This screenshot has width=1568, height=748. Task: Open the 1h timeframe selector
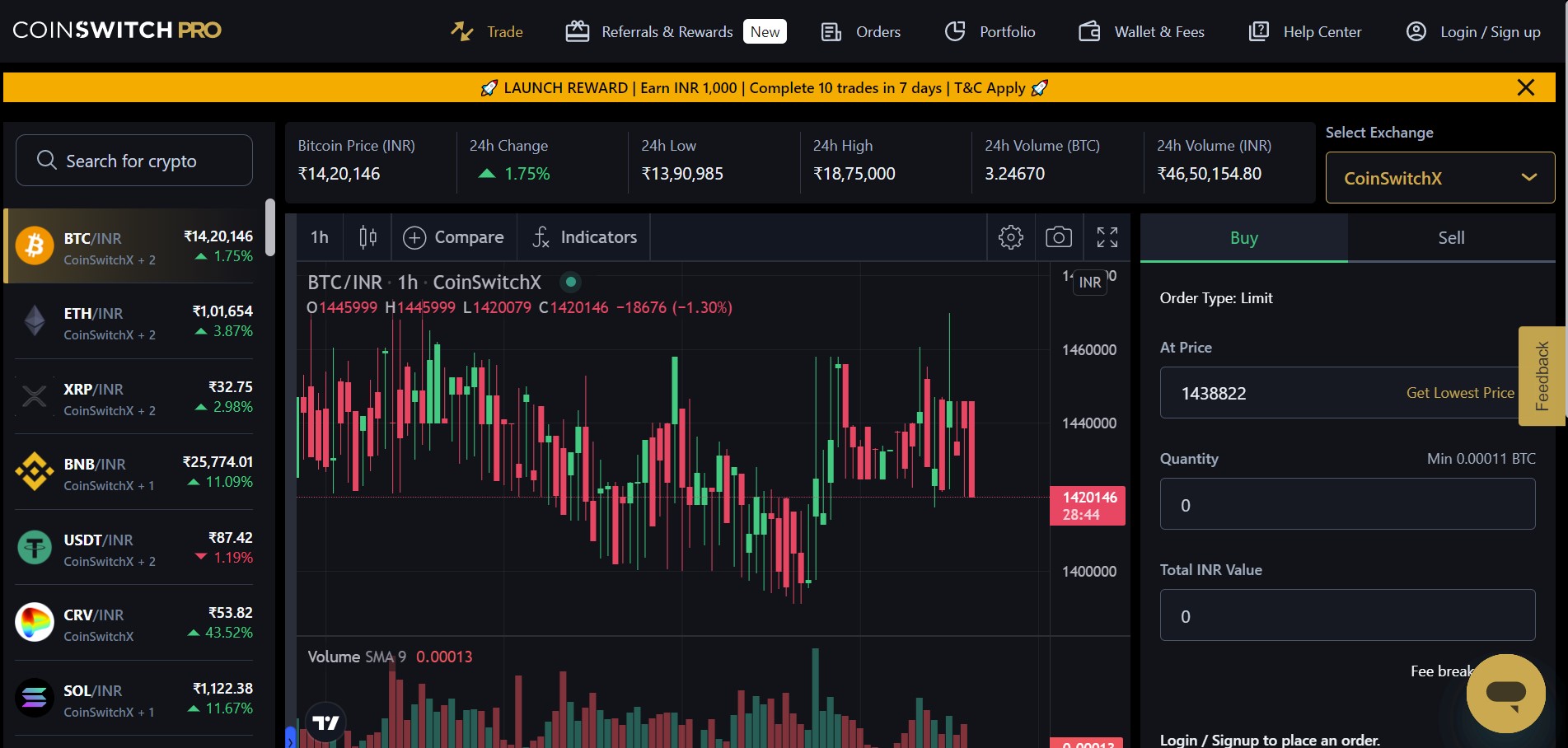(319, 237)
